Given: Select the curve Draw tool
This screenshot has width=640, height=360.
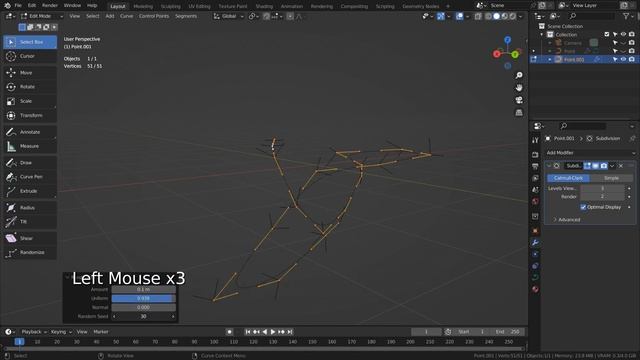Looking at the screenshot, I should (30, 162).
